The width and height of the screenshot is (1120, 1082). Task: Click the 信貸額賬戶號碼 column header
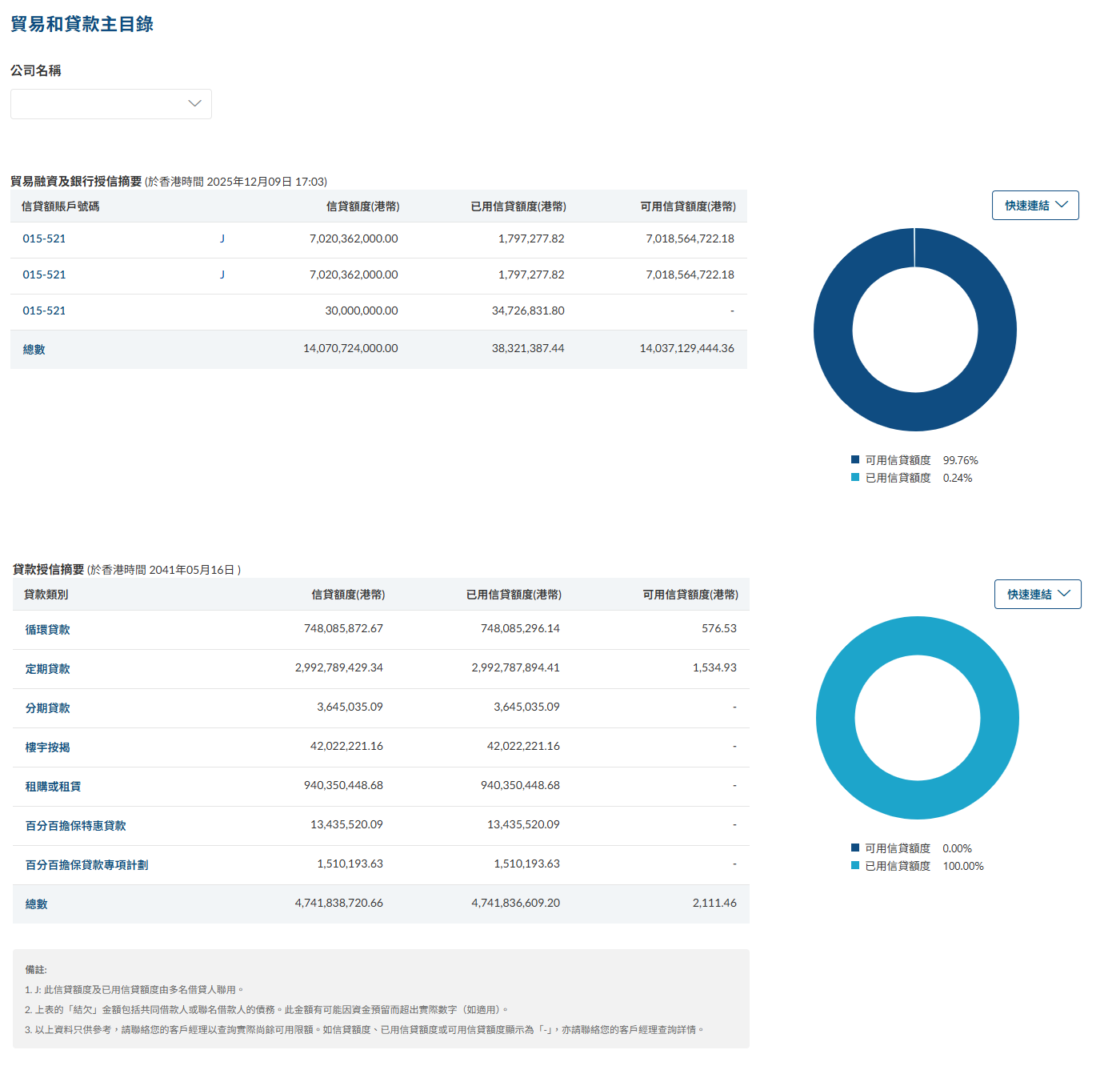click(x=61, y=206)
